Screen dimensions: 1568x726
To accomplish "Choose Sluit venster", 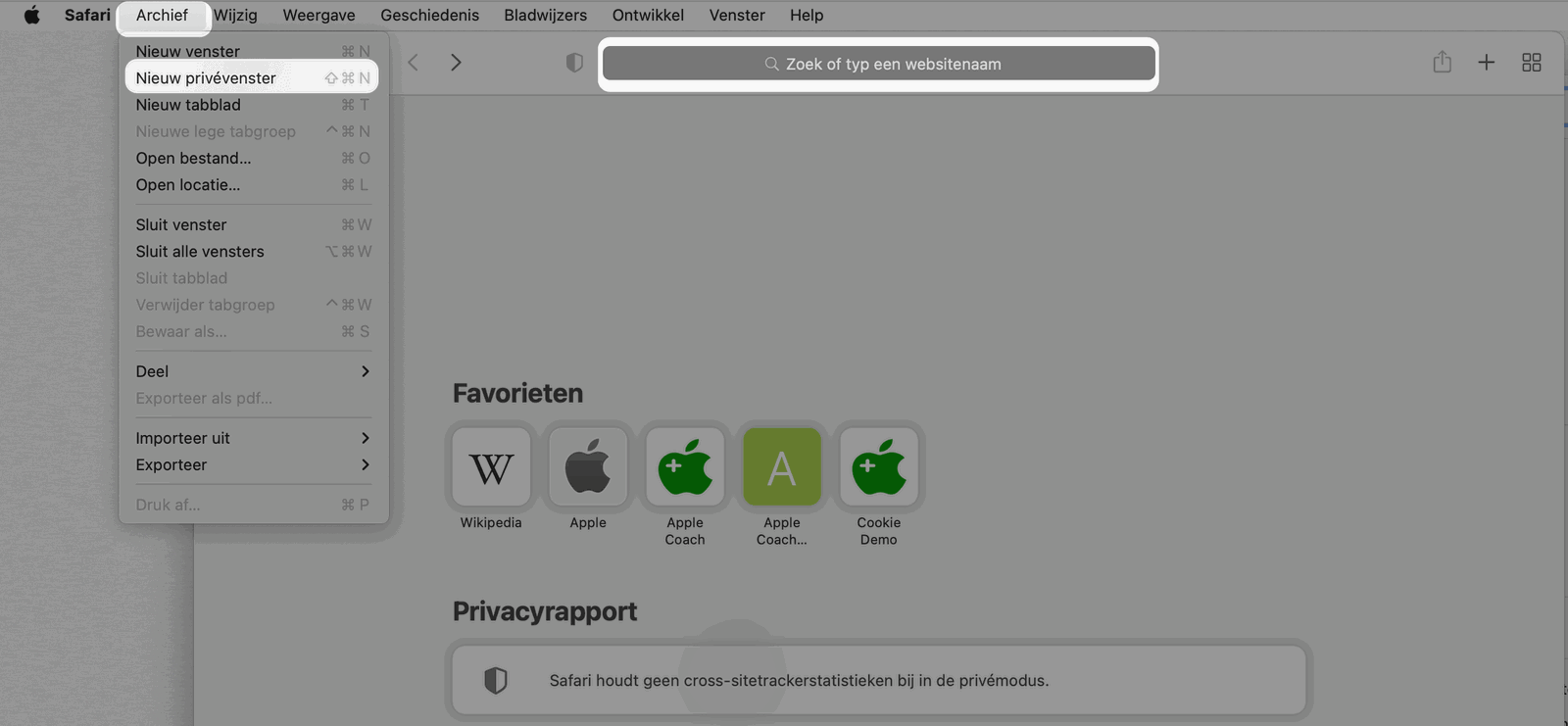I will tap(253, 224).
